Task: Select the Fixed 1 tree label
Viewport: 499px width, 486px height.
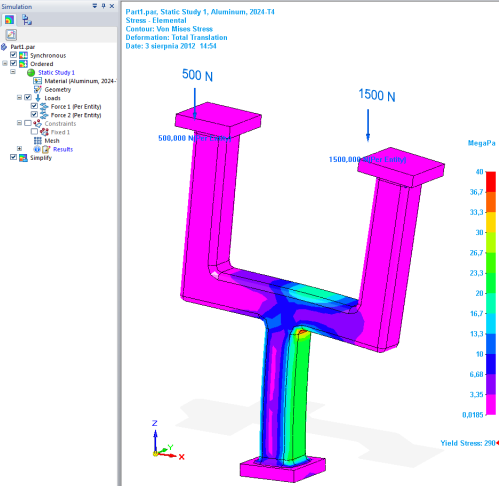Action: 60,132
